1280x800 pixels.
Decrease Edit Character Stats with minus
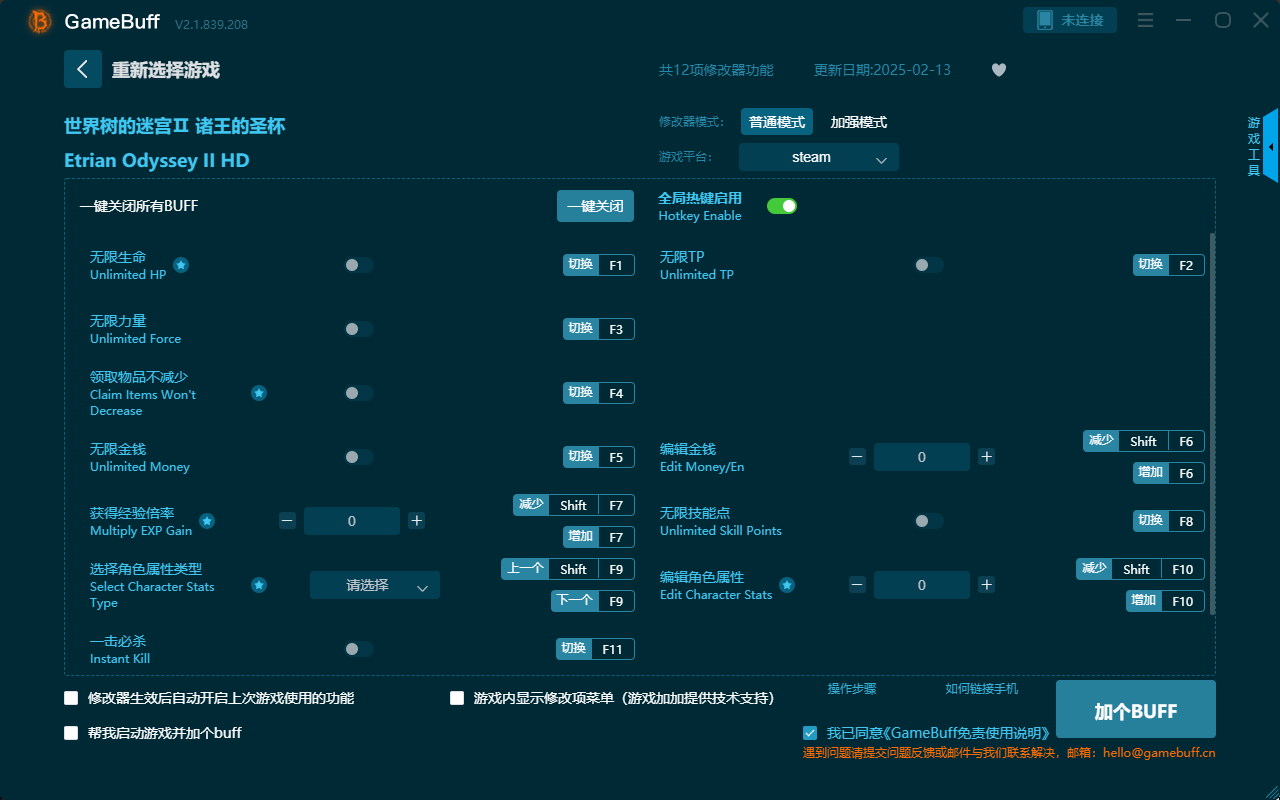[857, 585]
